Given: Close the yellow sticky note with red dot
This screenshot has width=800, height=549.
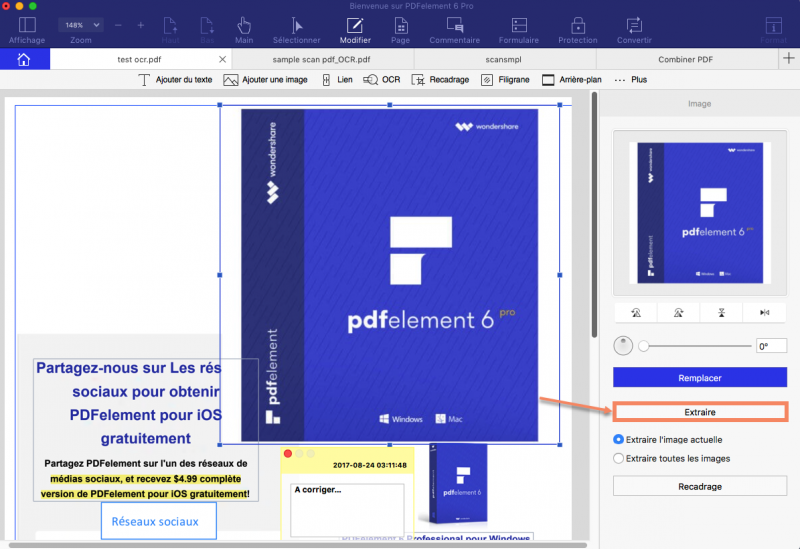Looking at the screenshot, I should coord(288,453).
